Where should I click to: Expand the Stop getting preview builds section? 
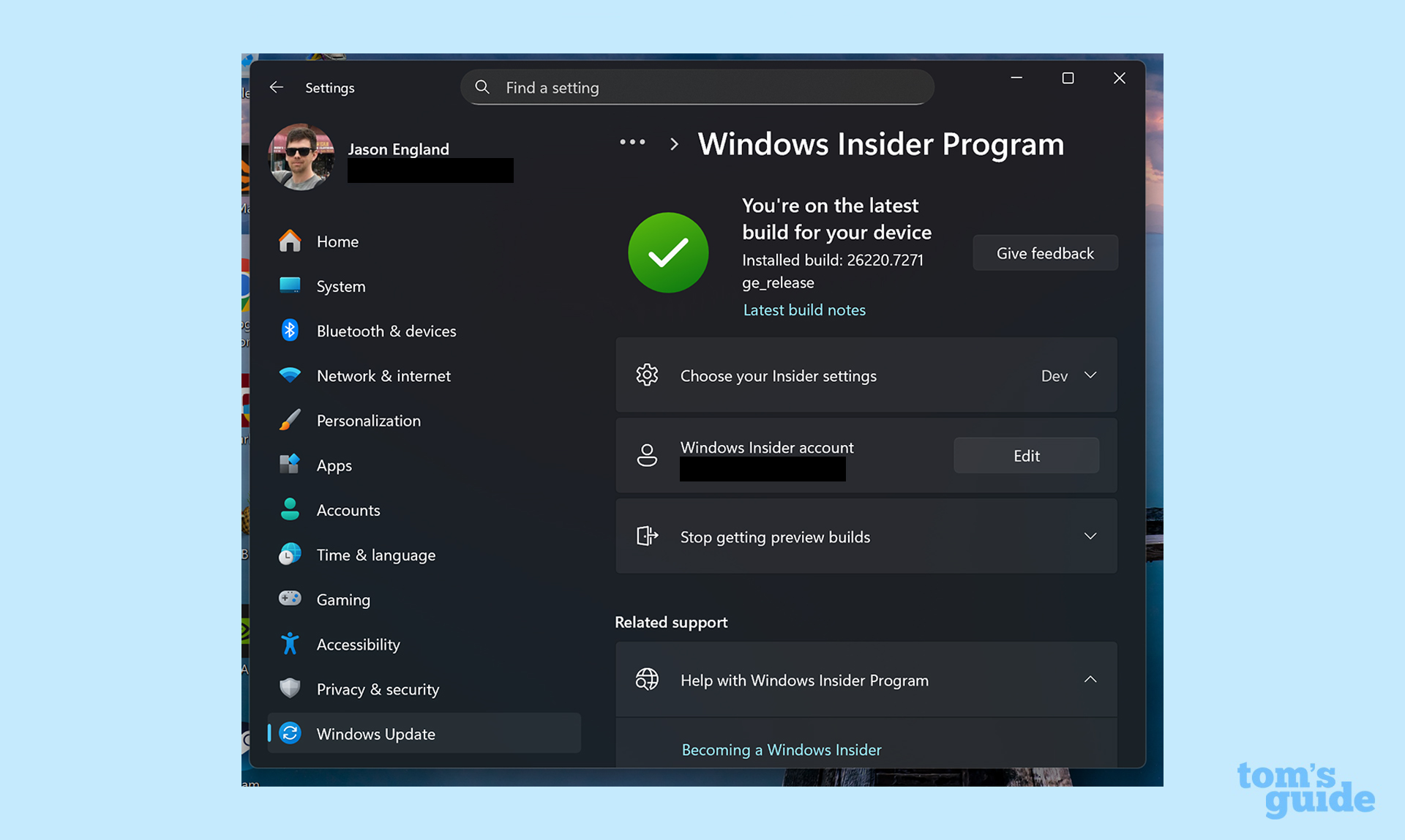(1090, 536)
